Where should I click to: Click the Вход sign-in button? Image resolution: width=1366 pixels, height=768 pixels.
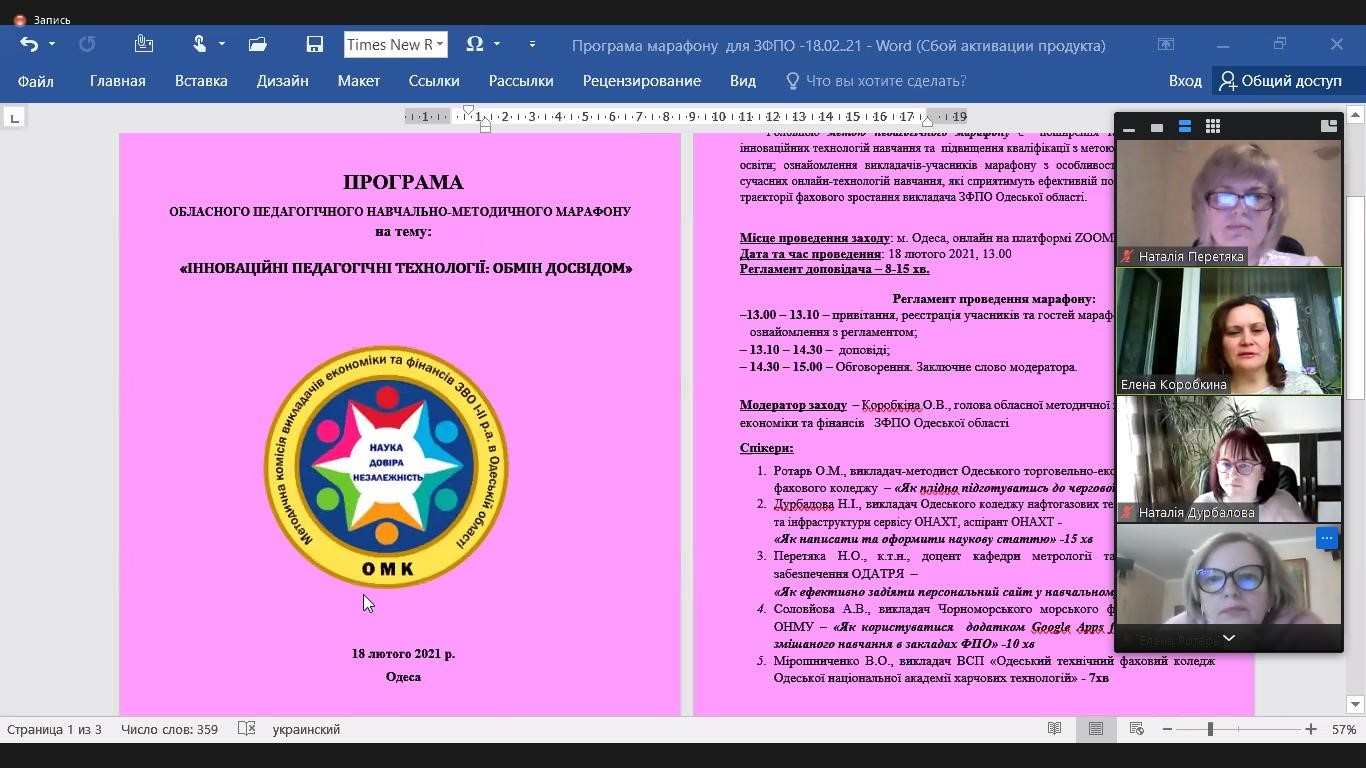tap(1185, 81)
